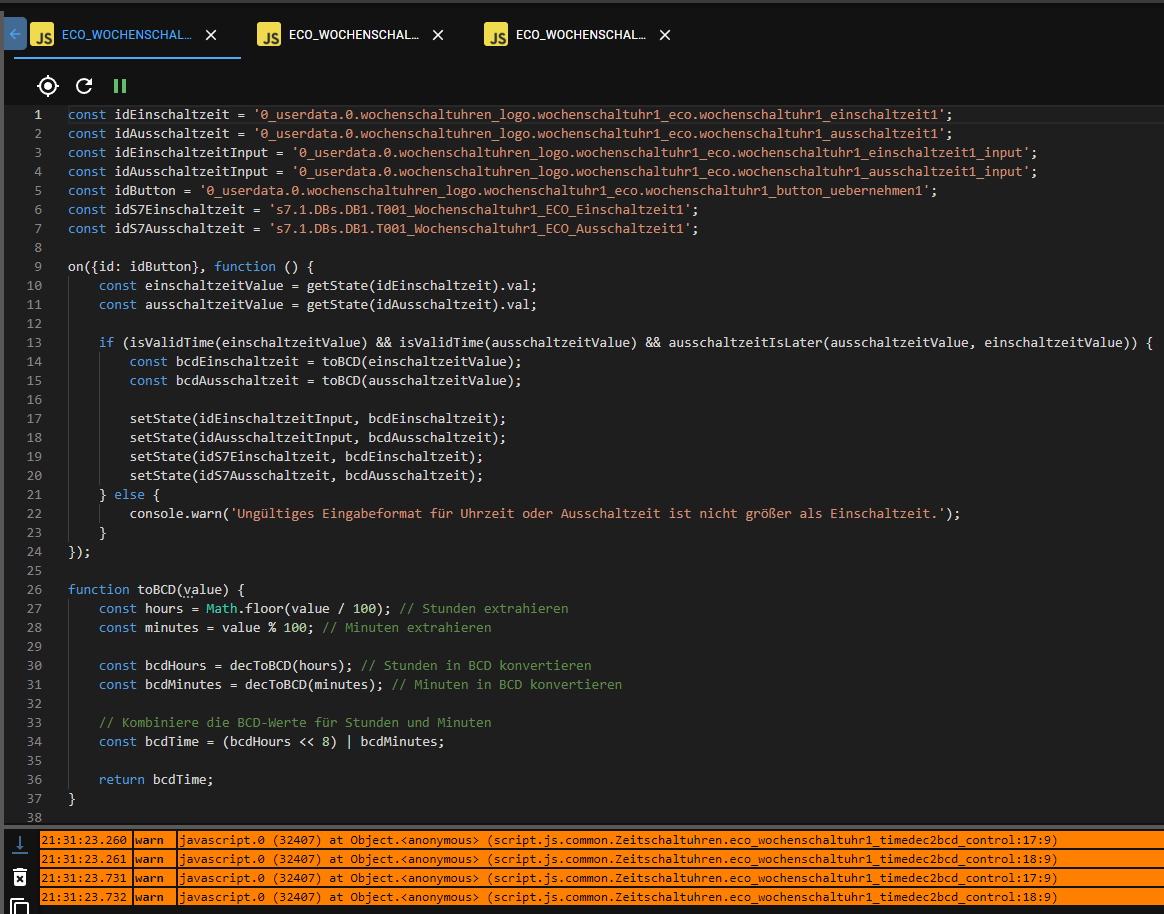Close the first ECO_WOCHENSCHAL tab
1164x914 pixels.
click(x=211, y=34)
